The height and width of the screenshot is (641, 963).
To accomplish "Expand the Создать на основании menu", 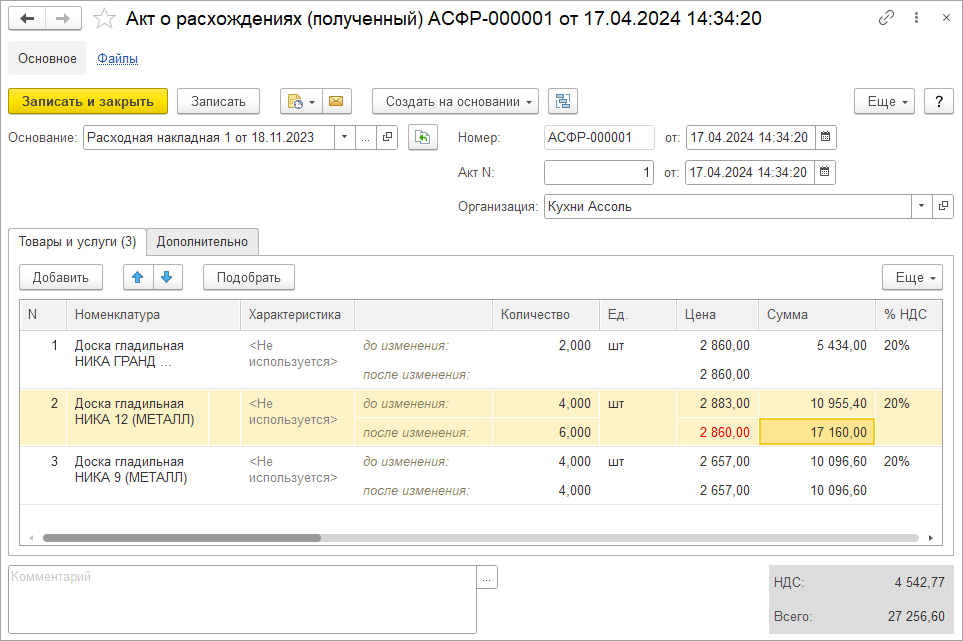I will click(x=455, y=101).
